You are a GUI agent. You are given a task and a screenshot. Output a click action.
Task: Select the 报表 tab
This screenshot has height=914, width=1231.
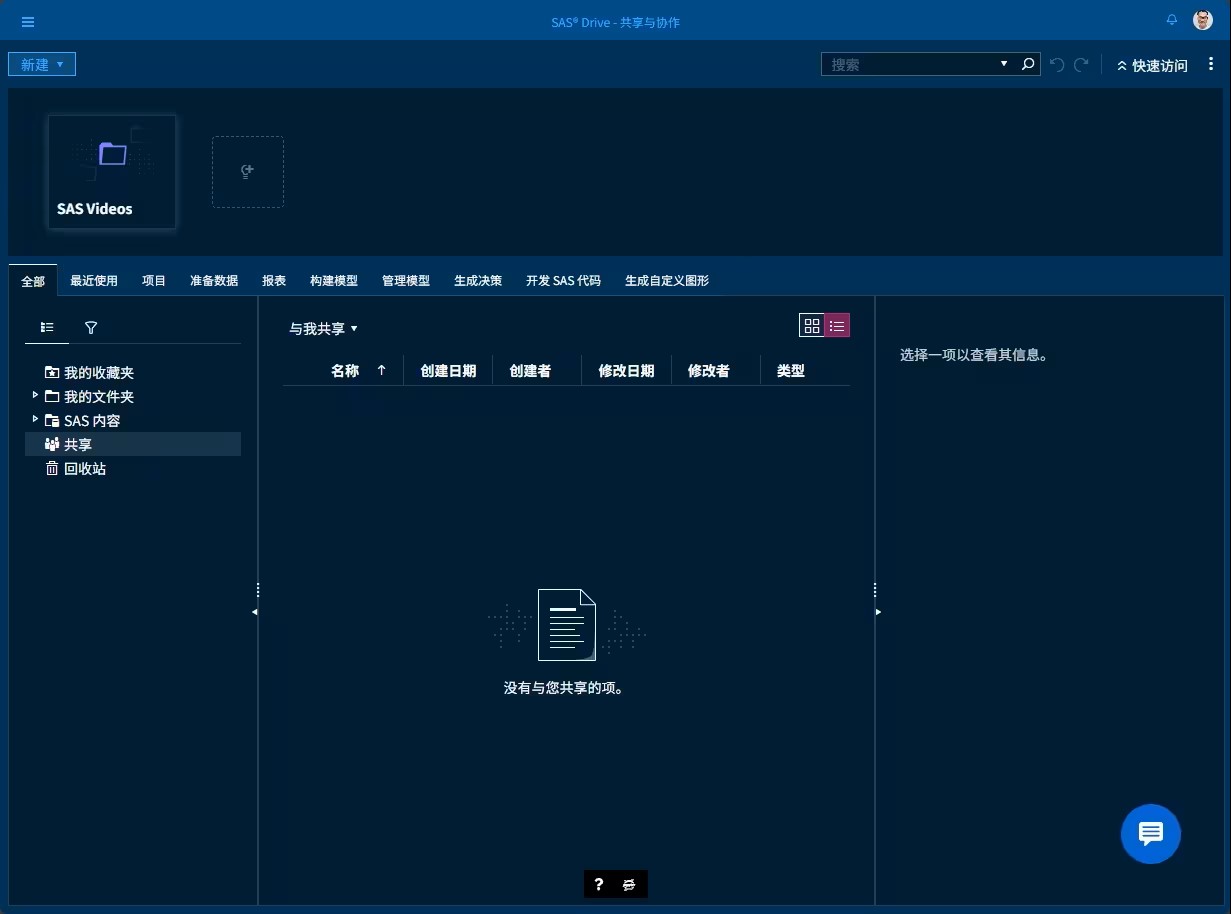click(x=274, y=281)
